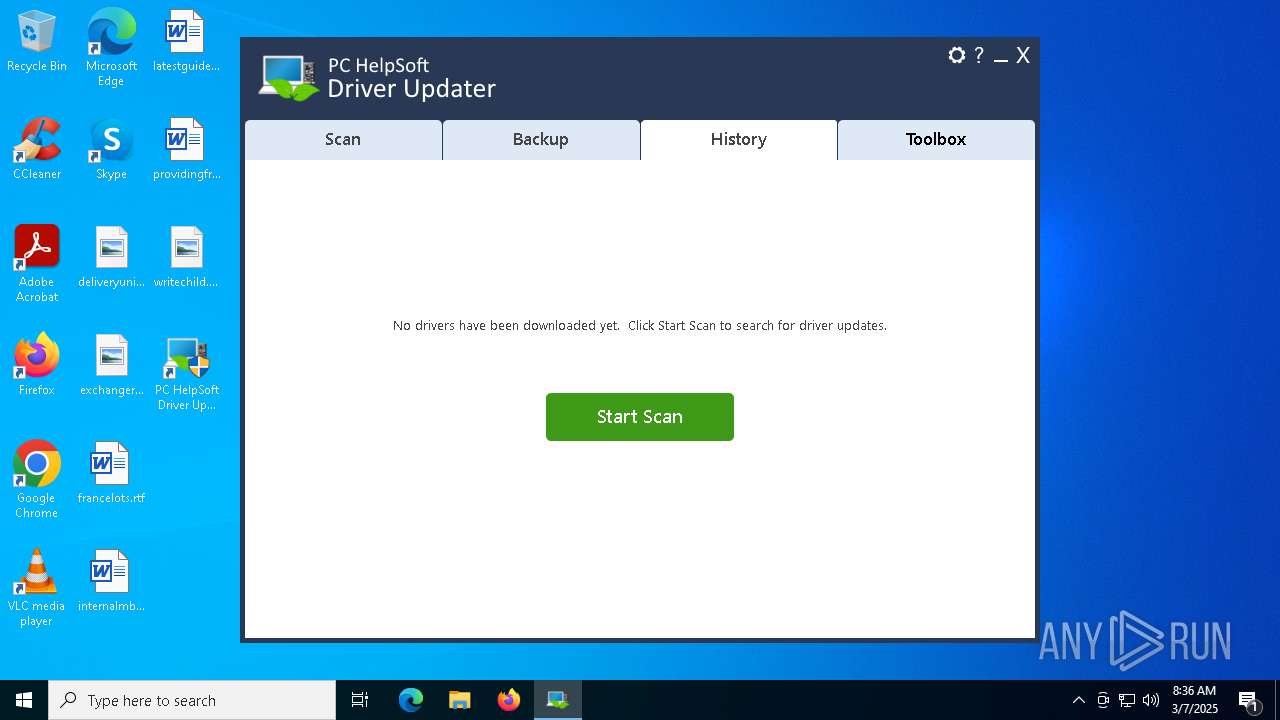Select francelots.rtf document icon

pos(111,474)
